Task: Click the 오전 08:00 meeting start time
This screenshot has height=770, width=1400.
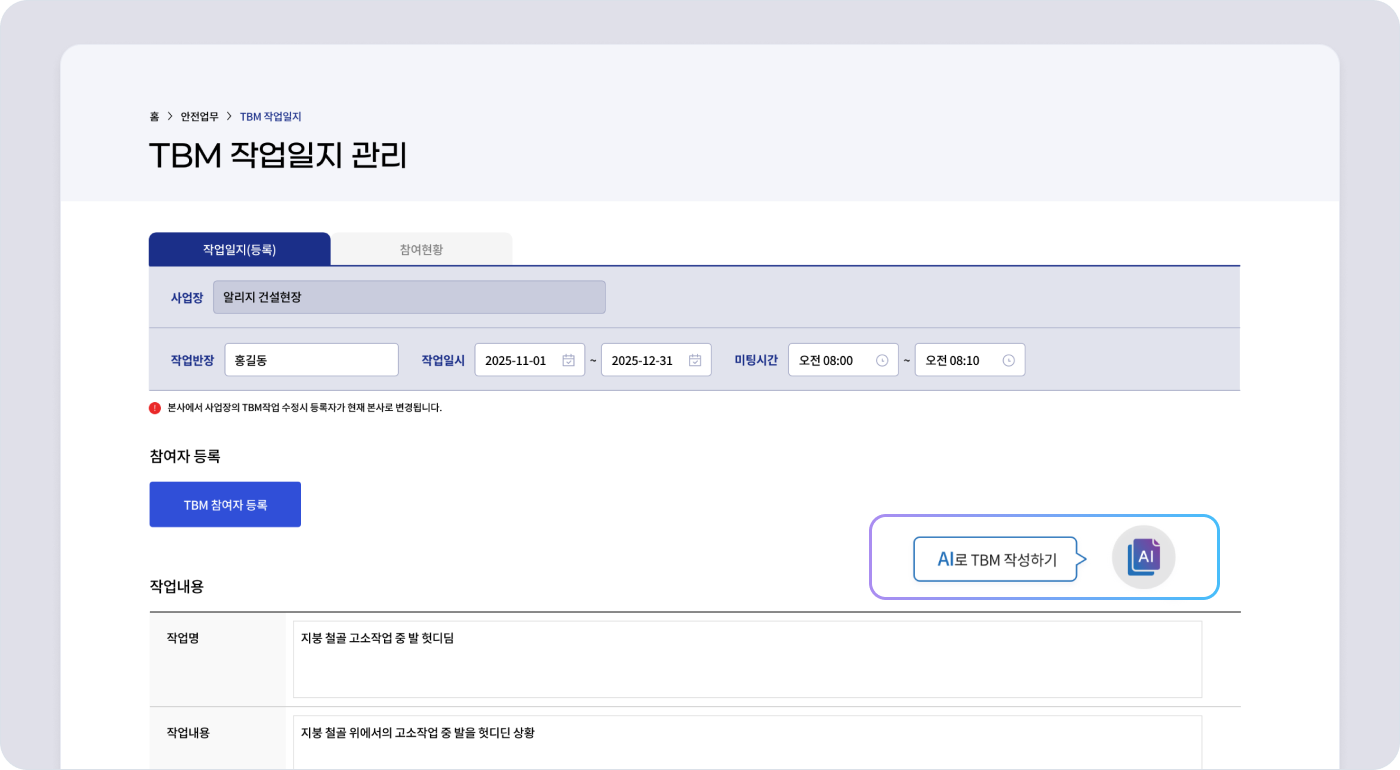Action: tap(826, 360)
